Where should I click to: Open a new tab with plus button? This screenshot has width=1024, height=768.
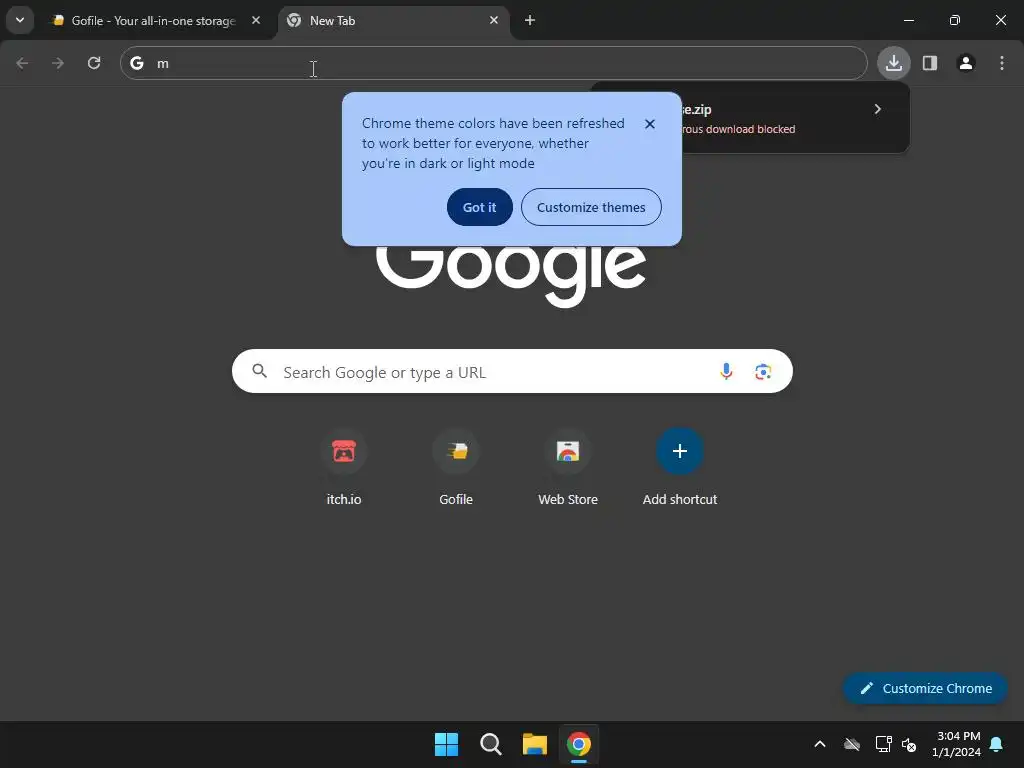point(530,20)
